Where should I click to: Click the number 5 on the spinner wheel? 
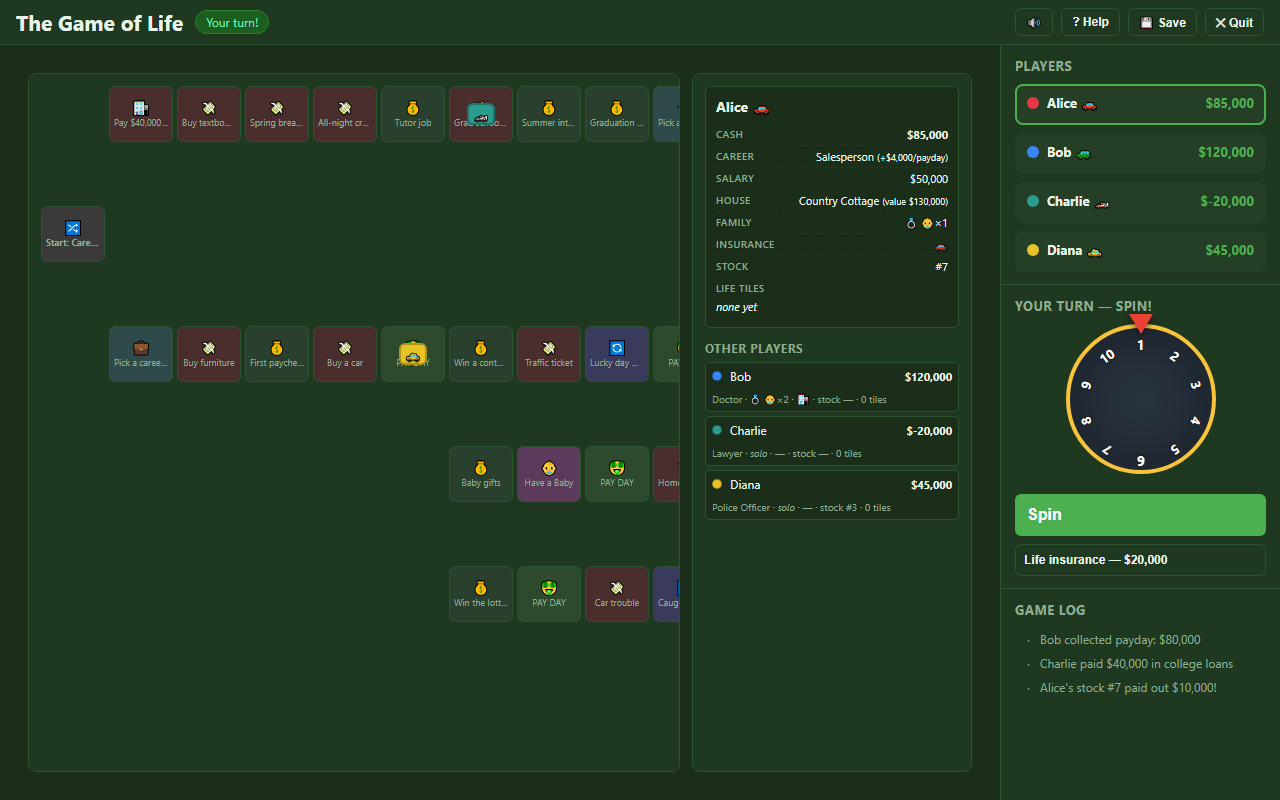(x=1175, y=449)
